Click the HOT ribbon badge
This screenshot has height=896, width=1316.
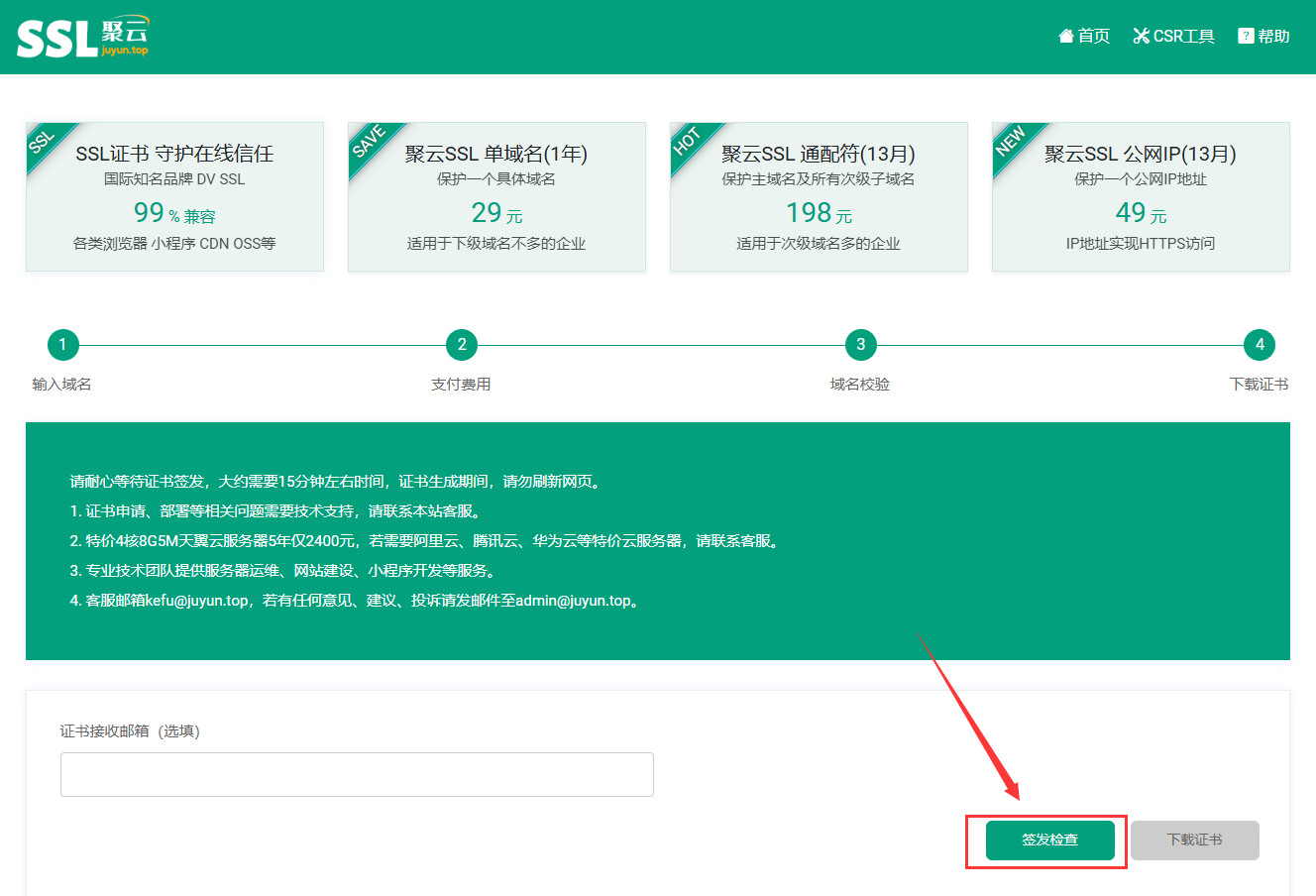point(690,142)
